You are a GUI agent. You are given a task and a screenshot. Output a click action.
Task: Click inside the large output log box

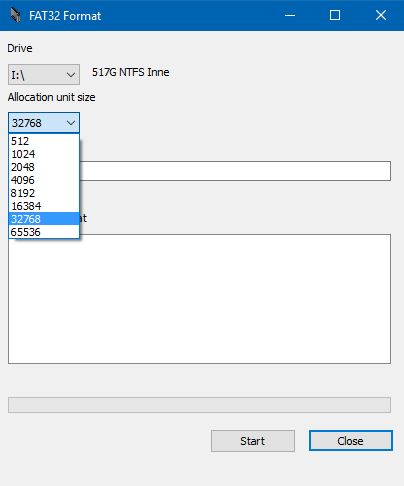[x=199, y=300]
